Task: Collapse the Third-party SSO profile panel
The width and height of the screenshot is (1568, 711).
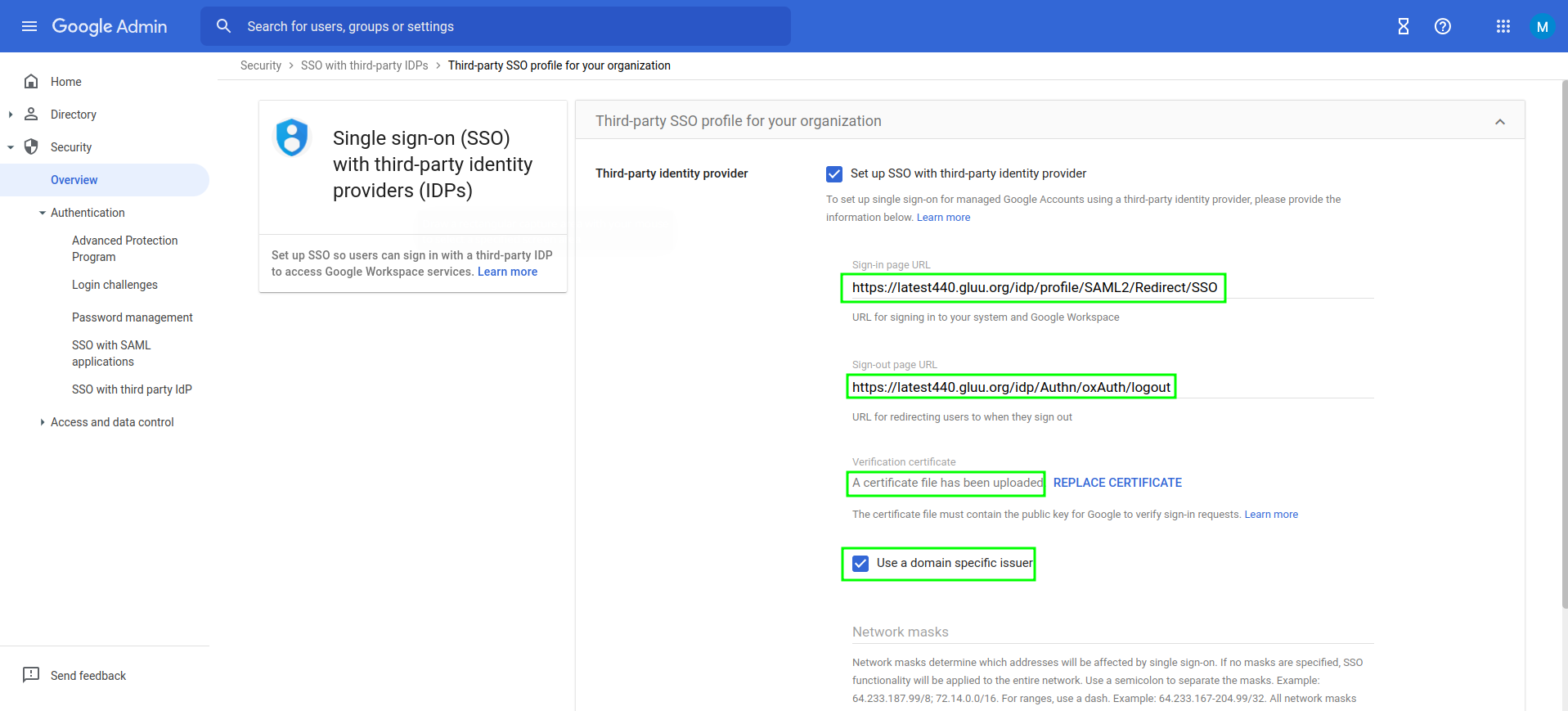Action: (x=1499, y=122)
